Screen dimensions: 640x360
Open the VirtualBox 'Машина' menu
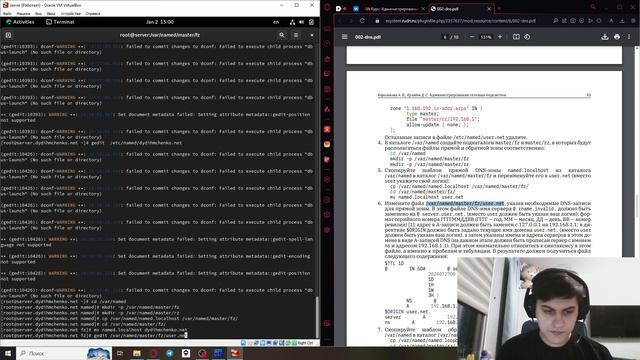(x=23, y=13)
